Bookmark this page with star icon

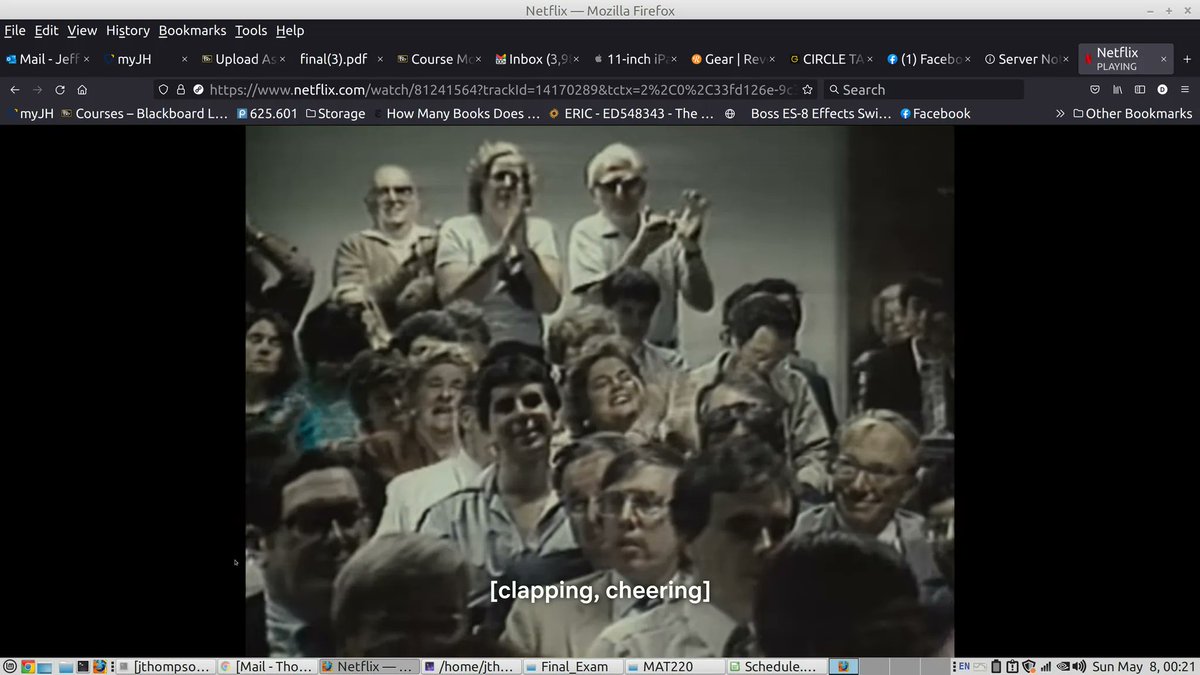click(x=807, y=89)
